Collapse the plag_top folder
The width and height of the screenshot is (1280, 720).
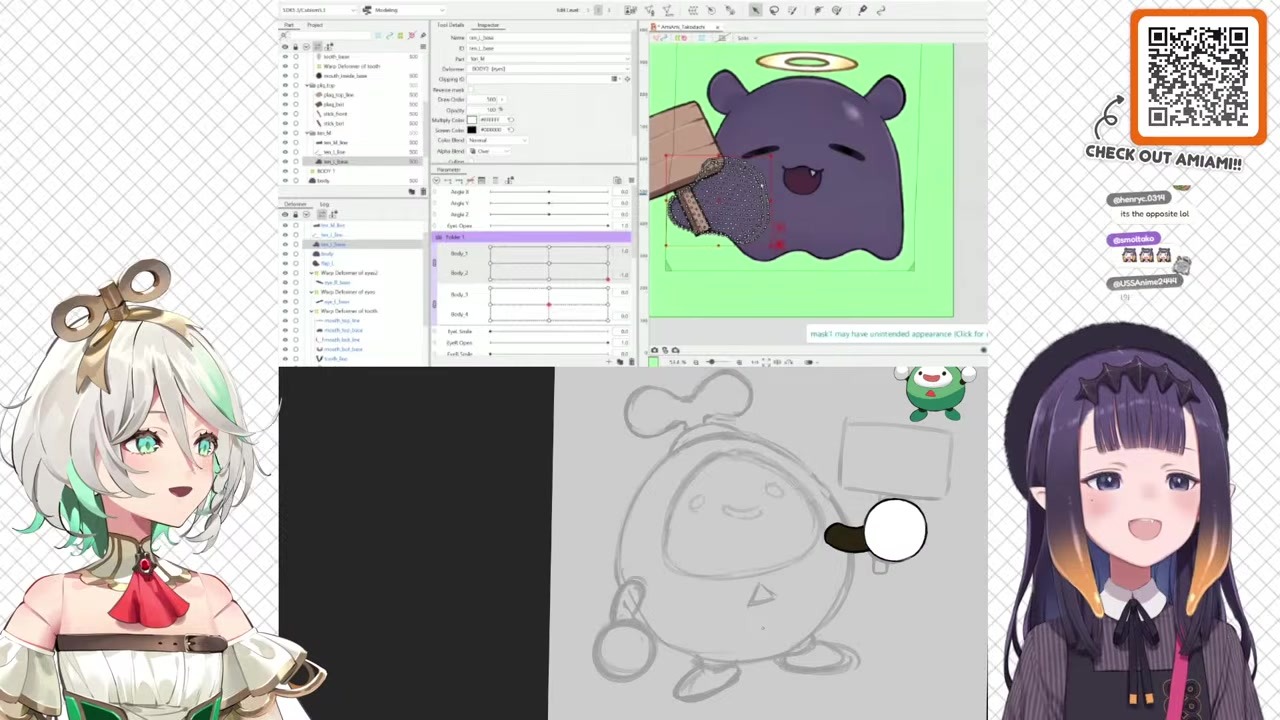point(308,86)
